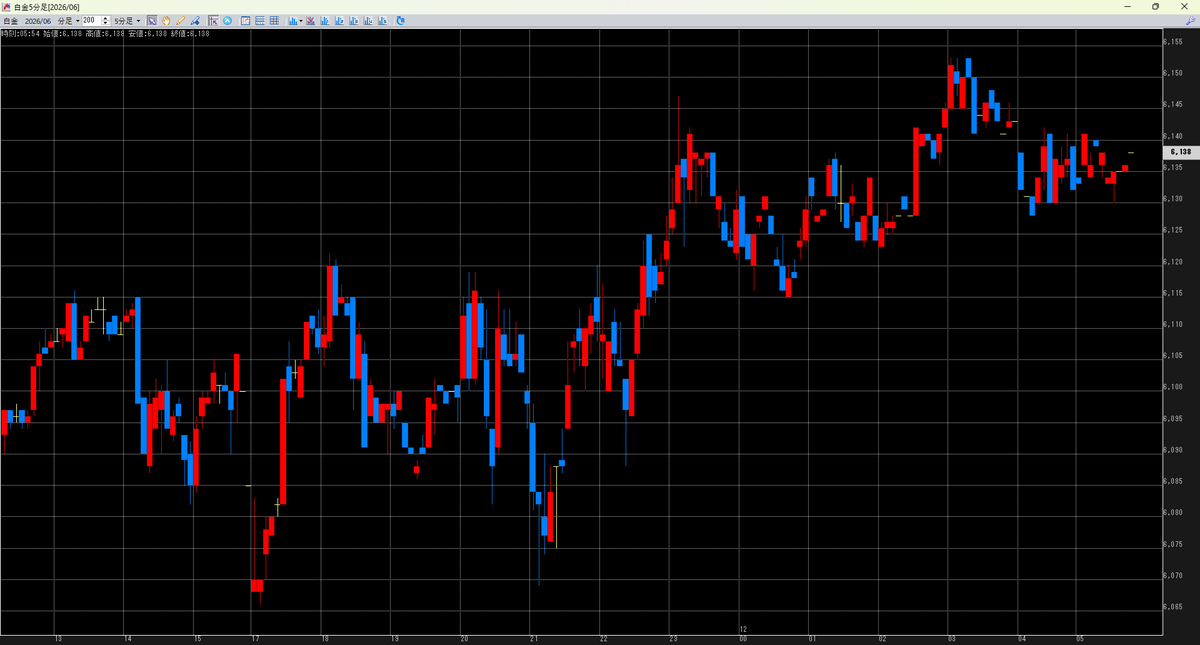
Task: Increase bar count with spinner up arrow
Action: (x=106, y=18)
